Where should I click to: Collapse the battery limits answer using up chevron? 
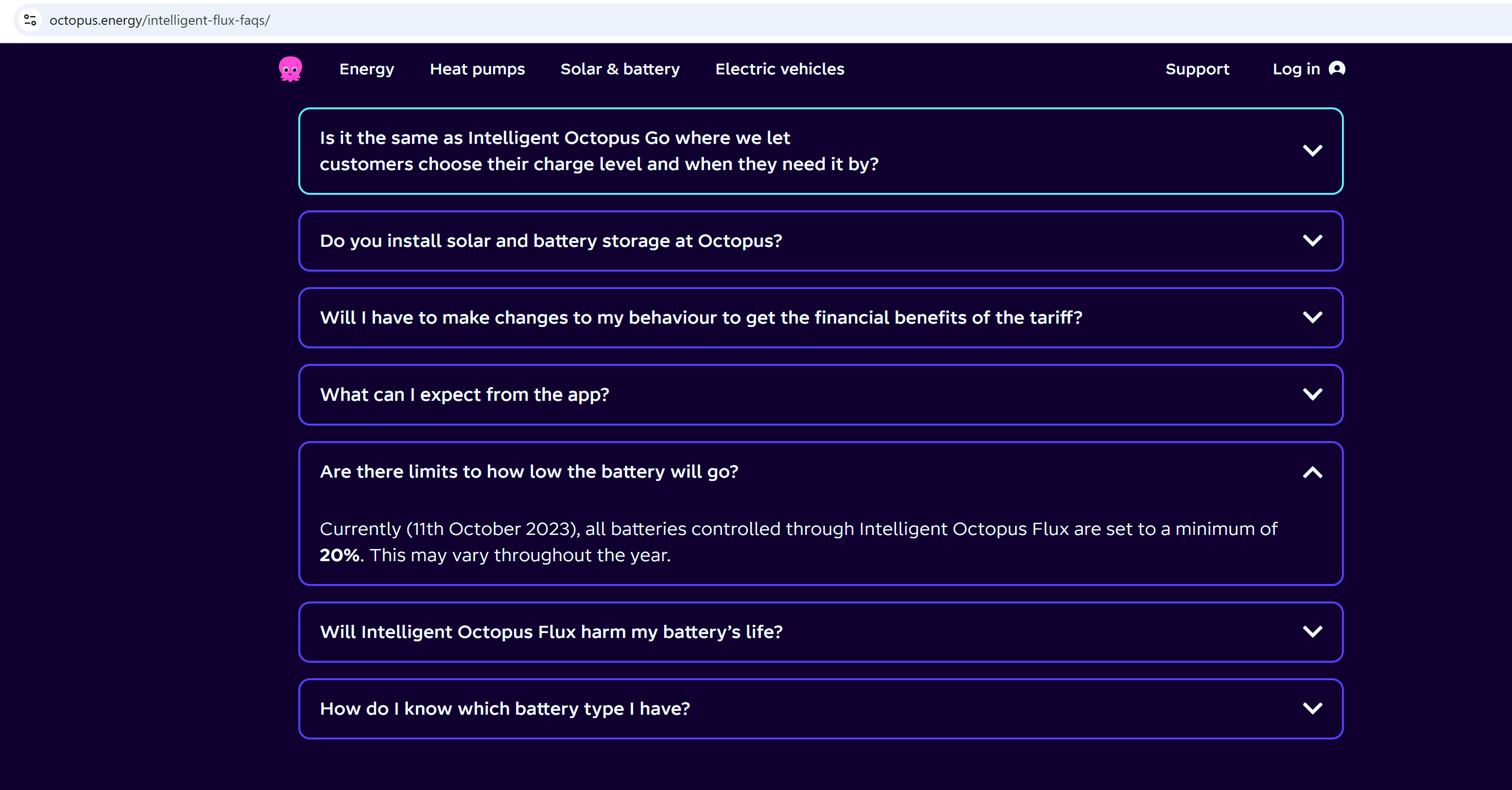click(1312, 472)
